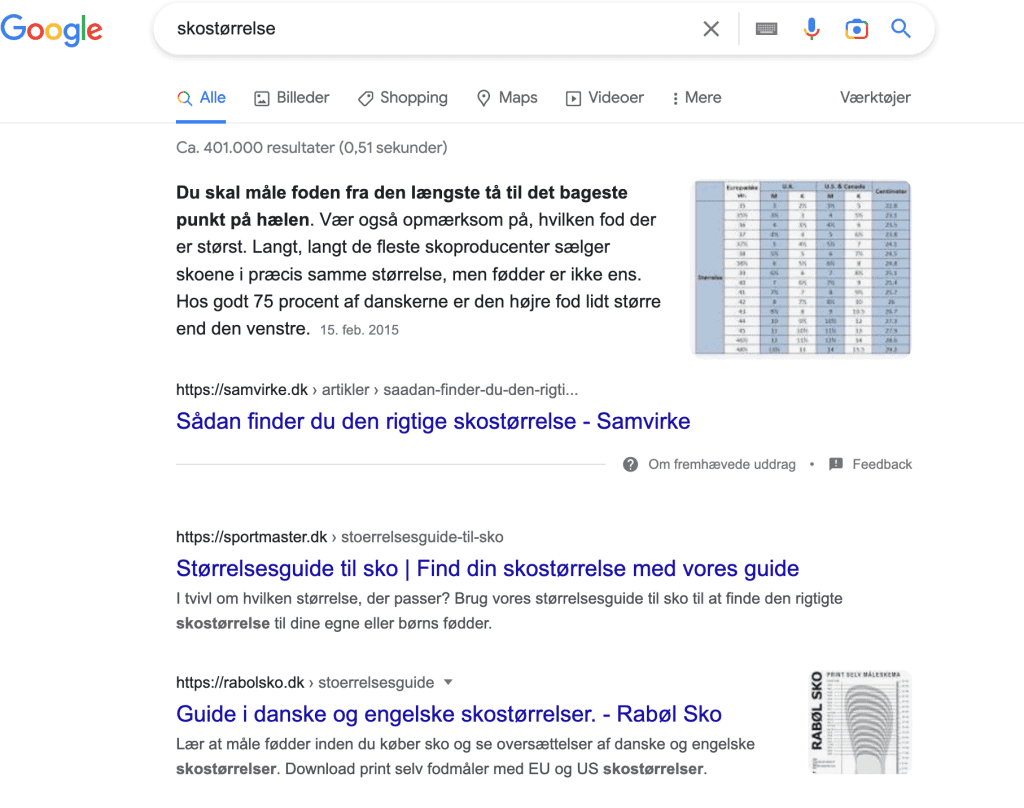Open the sportmaster.dk breadcrumb URL
The width and height of the screenshot is (1024, 808).
point(340,537)
